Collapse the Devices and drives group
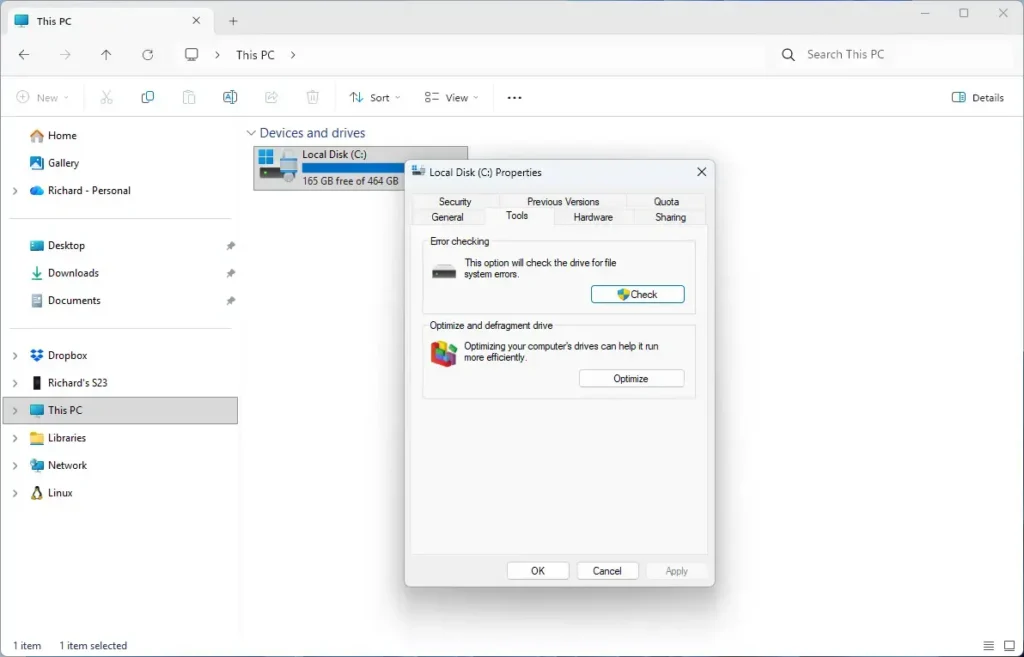The image size is (1024, 657). [x=250, y=133]
